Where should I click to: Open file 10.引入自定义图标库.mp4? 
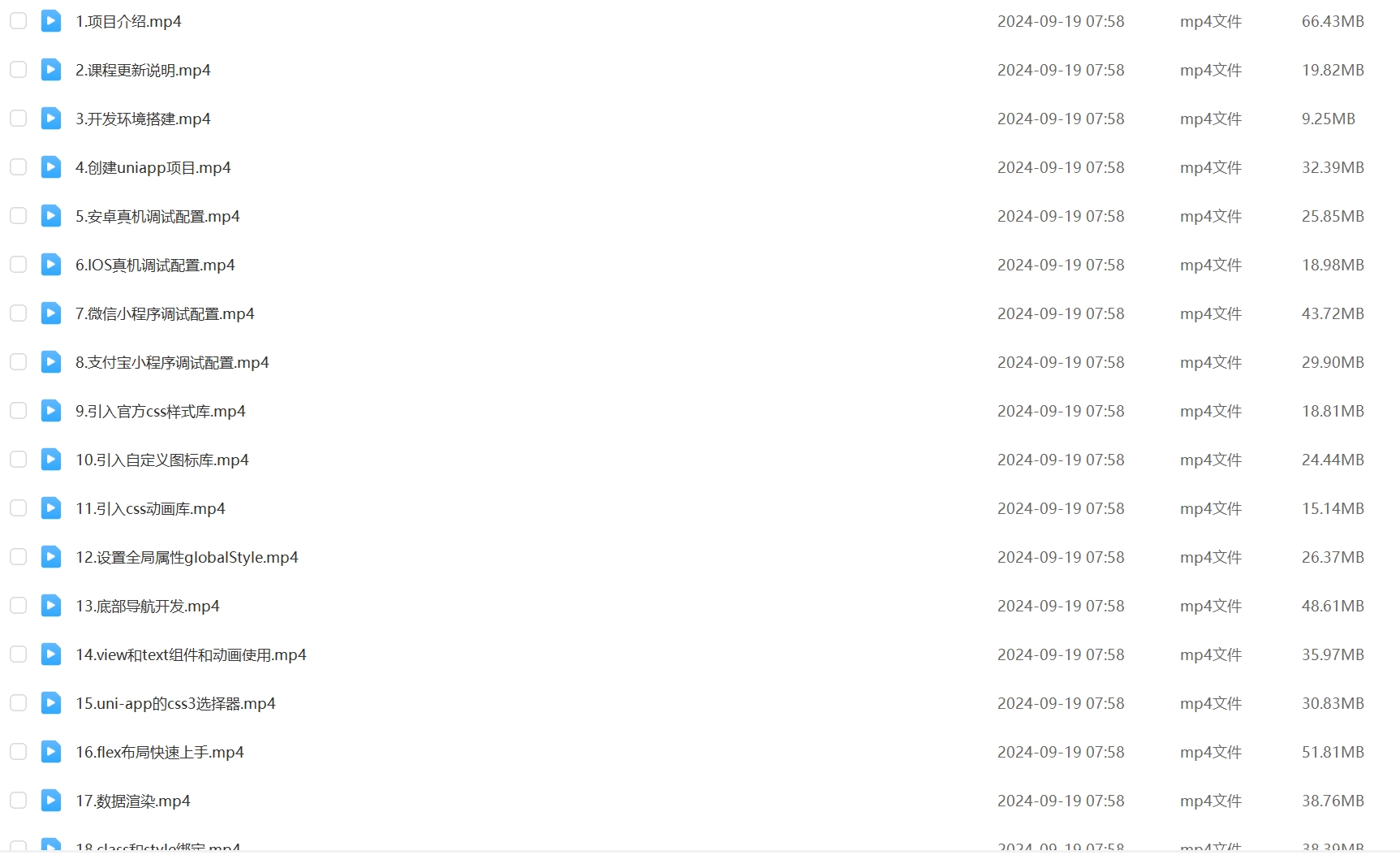(162, 460)
